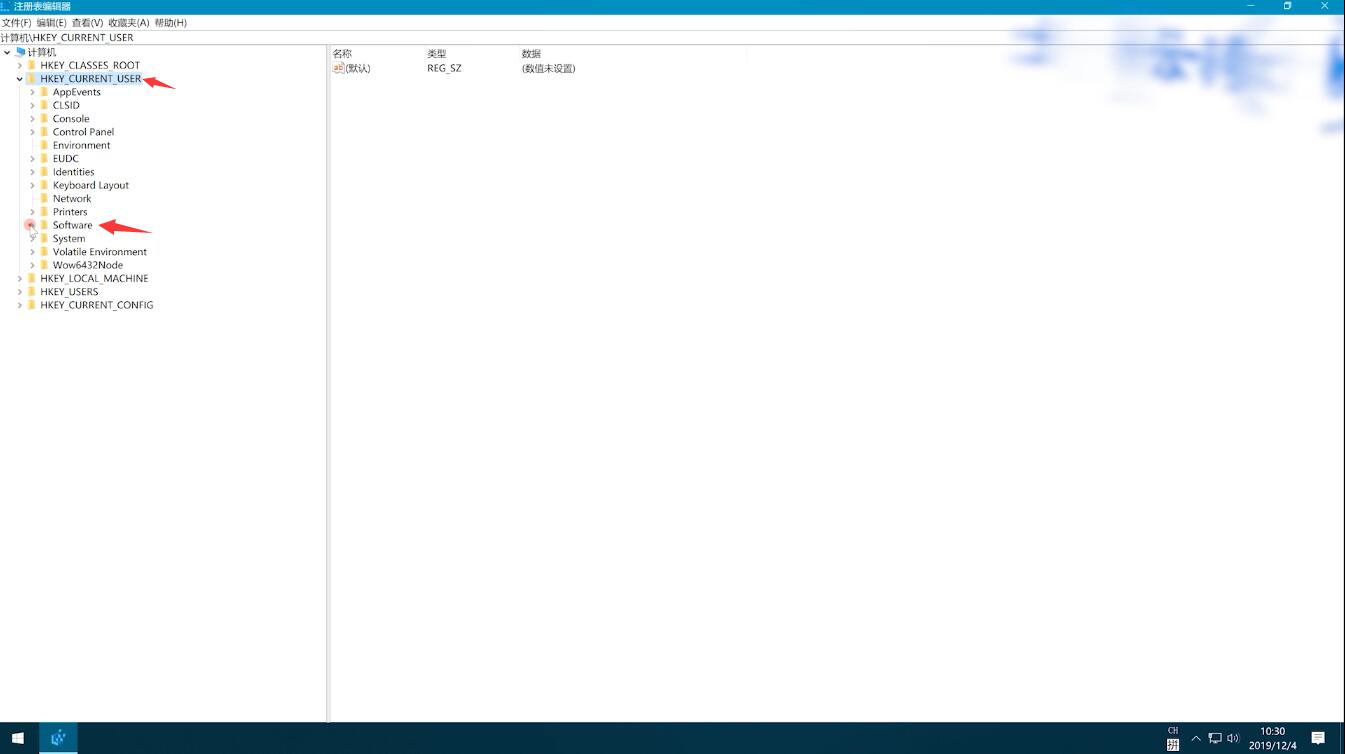Screen dimensions: 1345x754
Task: Open the notification center icon
Action: (x=1318, y=738)
